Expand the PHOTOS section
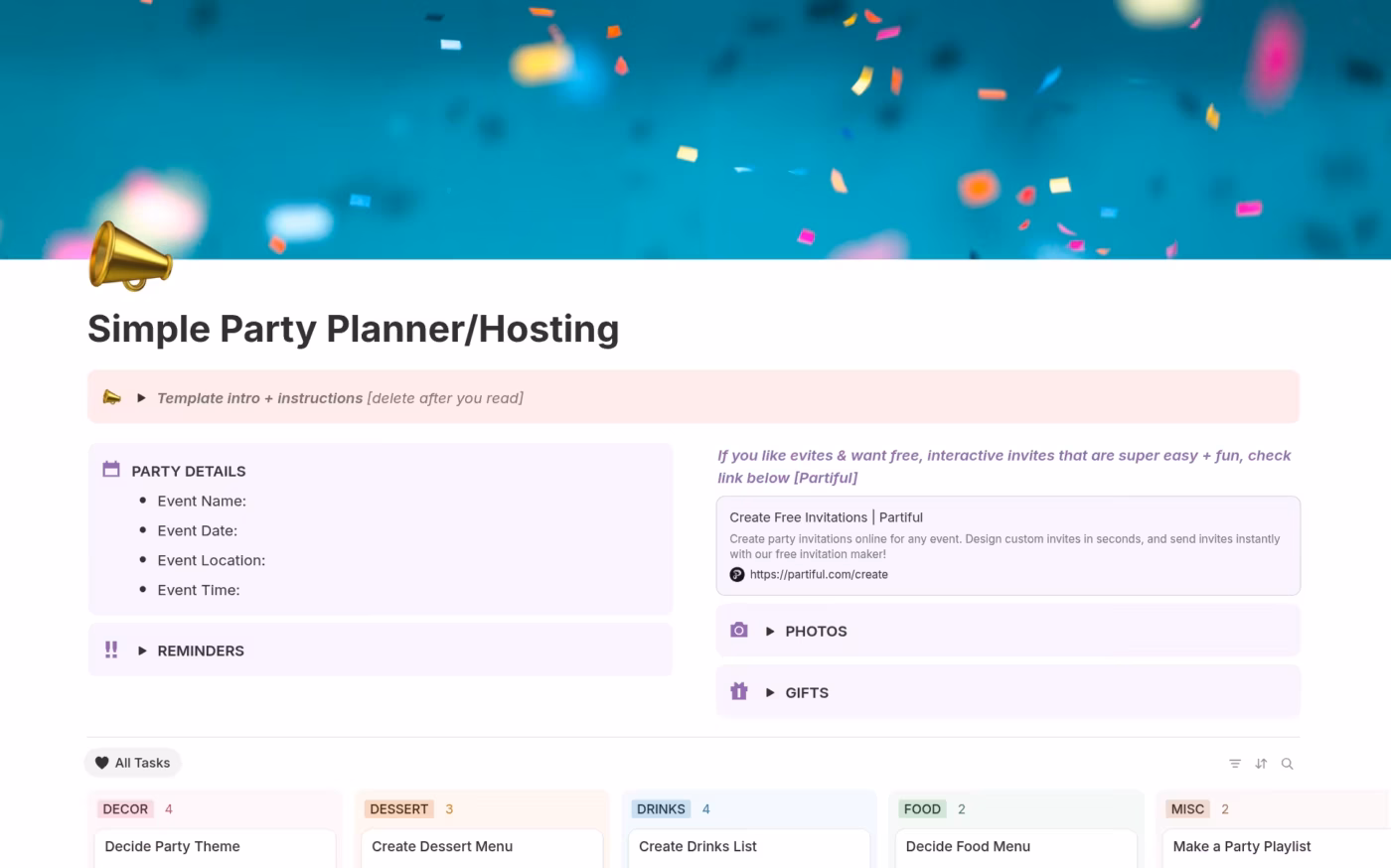 769,631
